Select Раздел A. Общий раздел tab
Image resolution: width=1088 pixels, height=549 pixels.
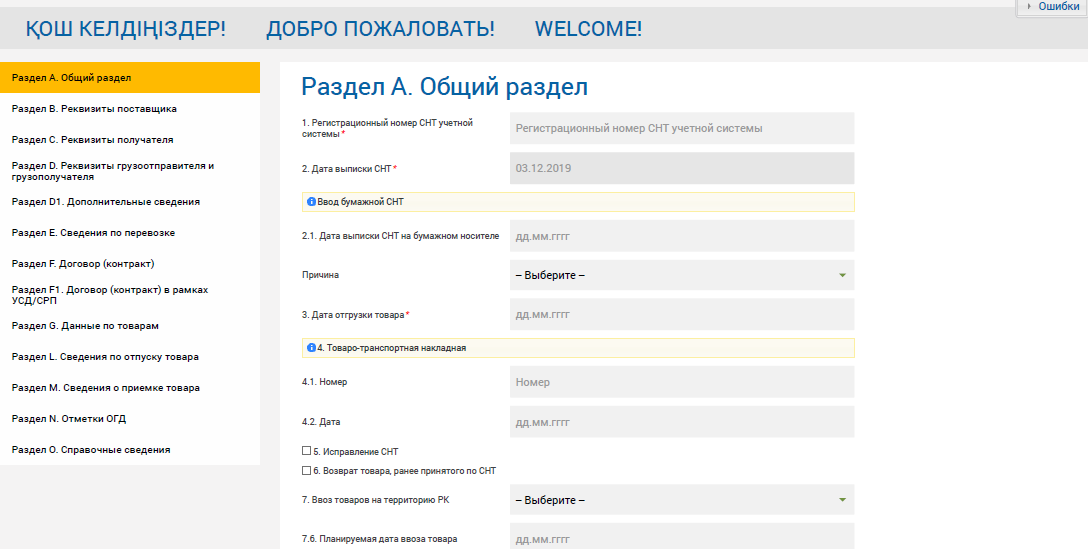(x=130, y=77)
